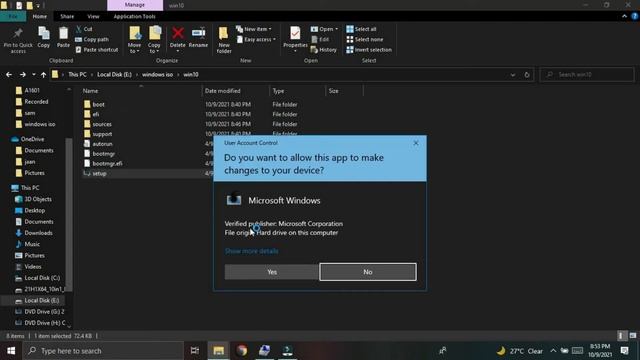Image resolution: width=640 pixels, height=360 pixels.
Task: Show hidden system tray icons
Action: (x=553, y=351)
